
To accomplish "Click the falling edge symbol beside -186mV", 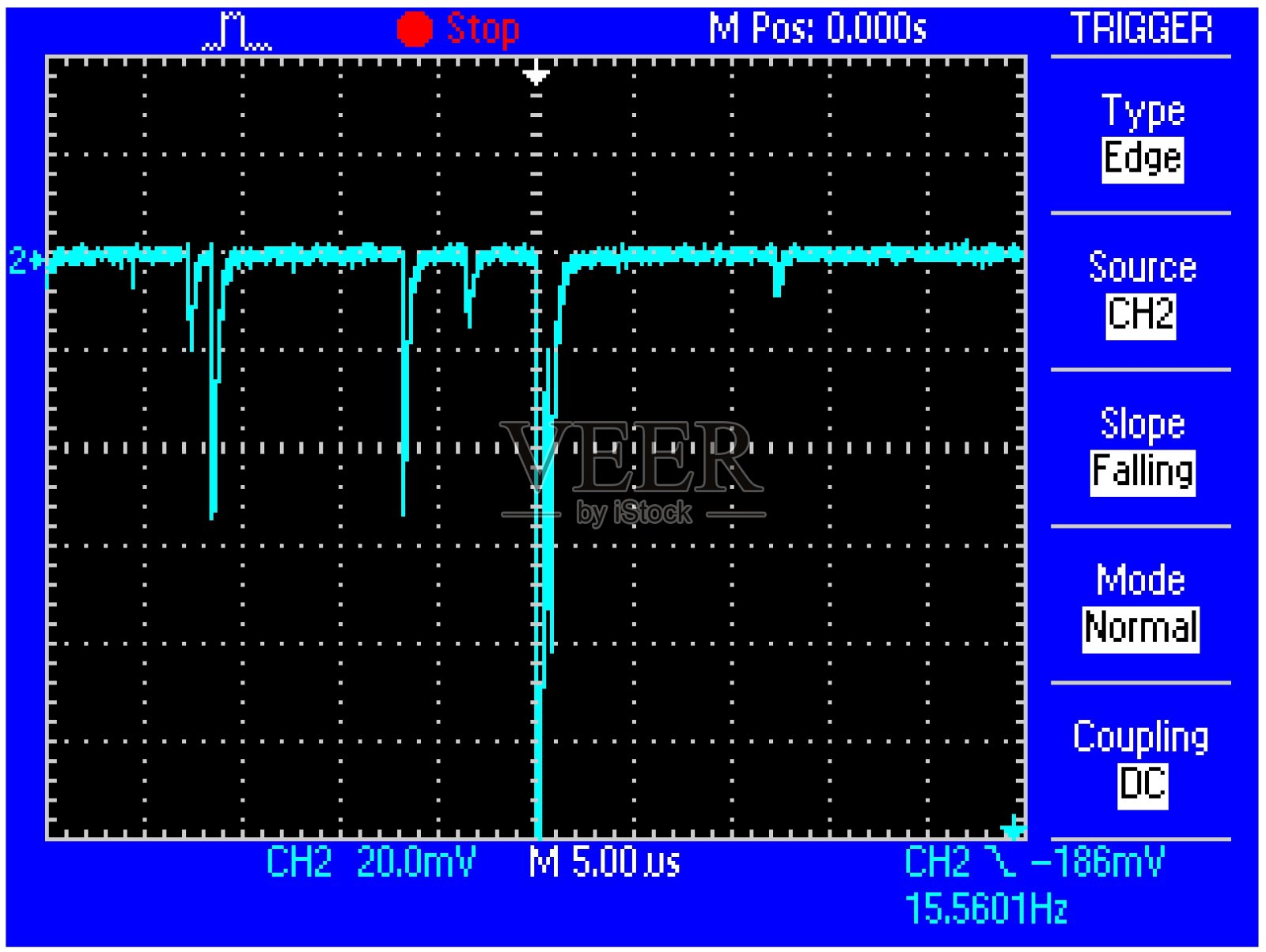I will point(1000,861).
